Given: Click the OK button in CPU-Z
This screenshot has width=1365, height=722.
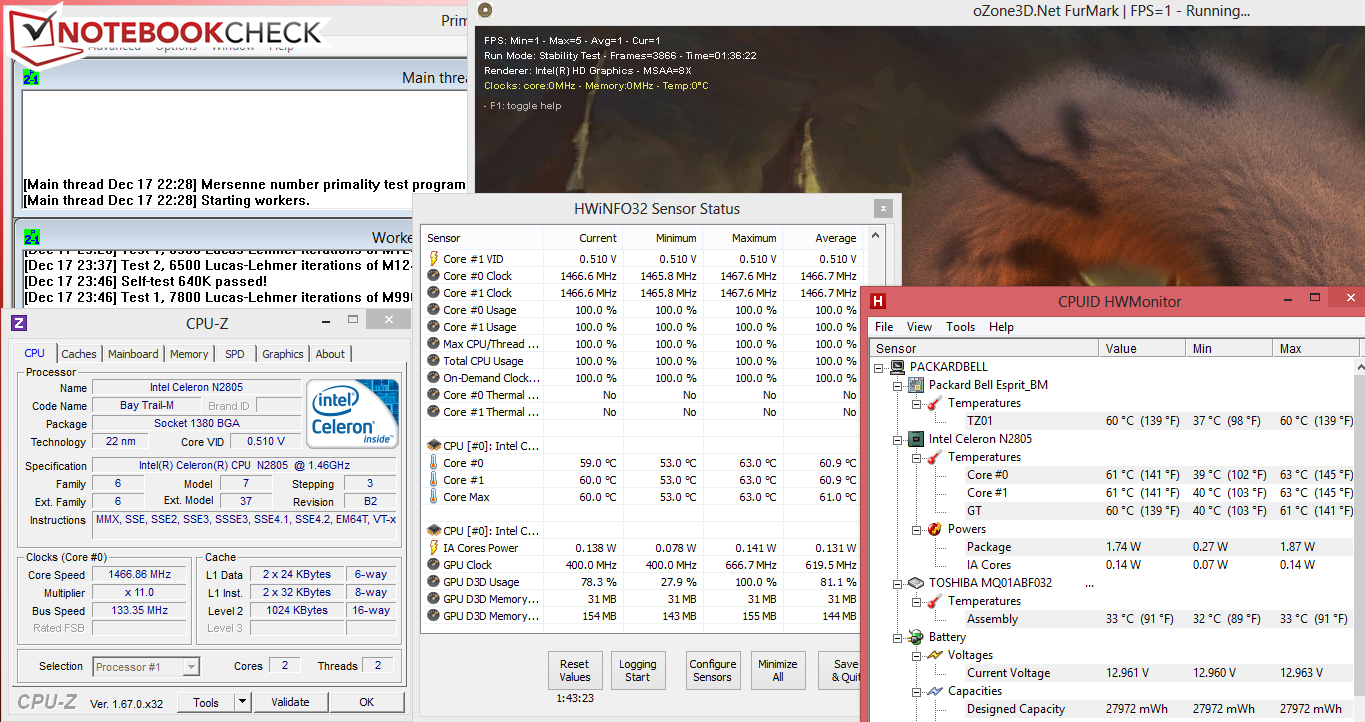Looking at the screenshot, I should [367, 702].
